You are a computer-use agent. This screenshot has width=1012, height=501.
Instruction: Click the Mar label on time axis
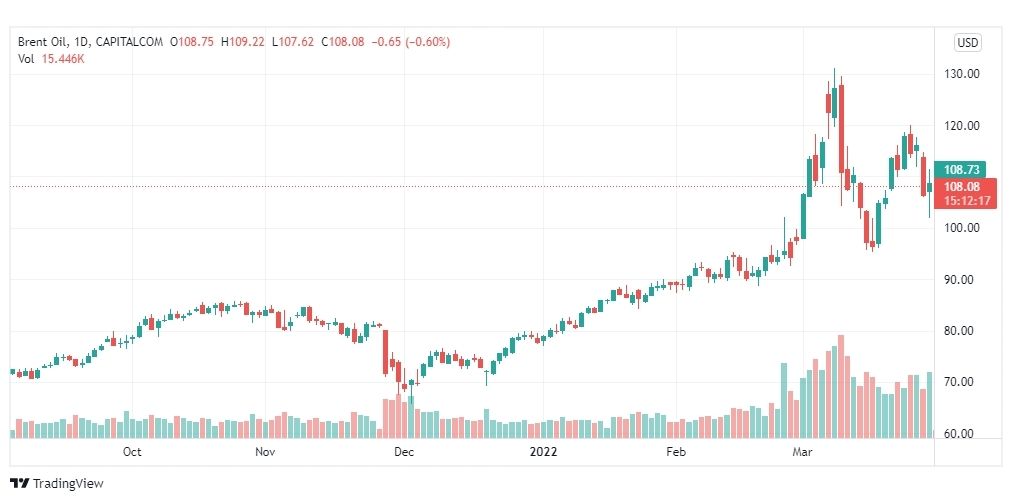coord(802,451)
